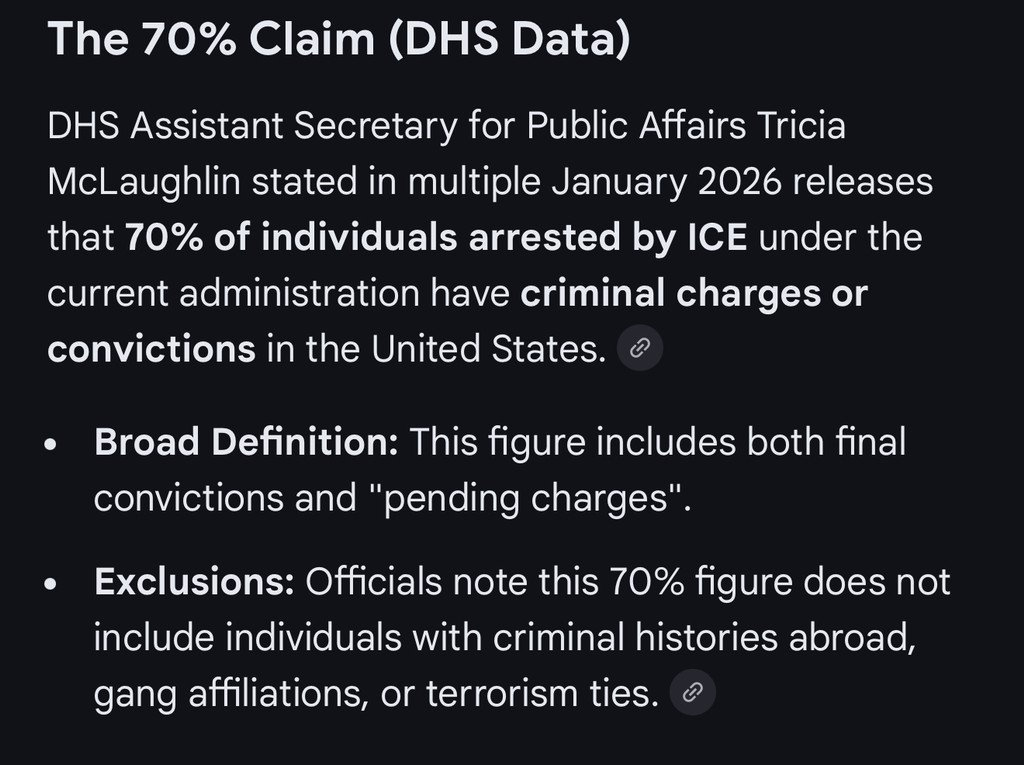
Task: Click bold text "70% of individuals arrested by ICE"
Action: [436, 238]
